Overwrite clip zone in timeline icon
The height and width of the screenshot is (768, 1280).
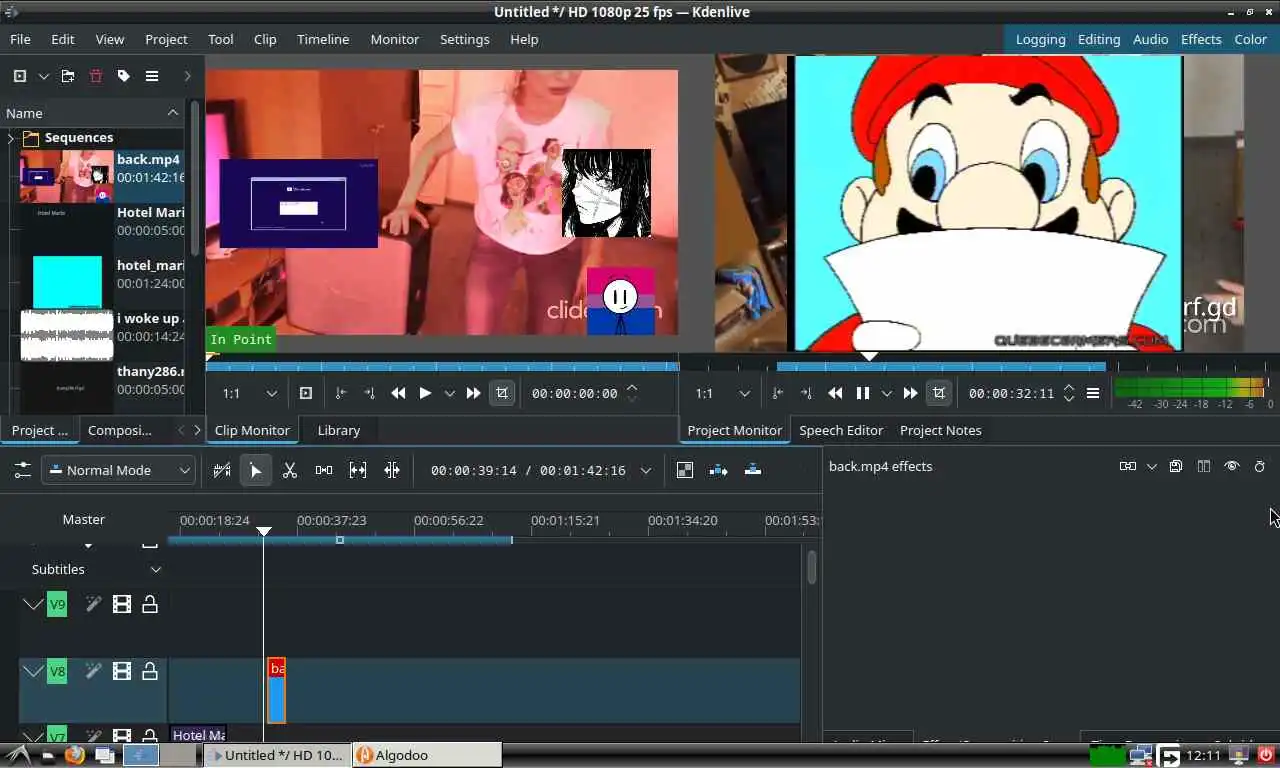(753, 470)
